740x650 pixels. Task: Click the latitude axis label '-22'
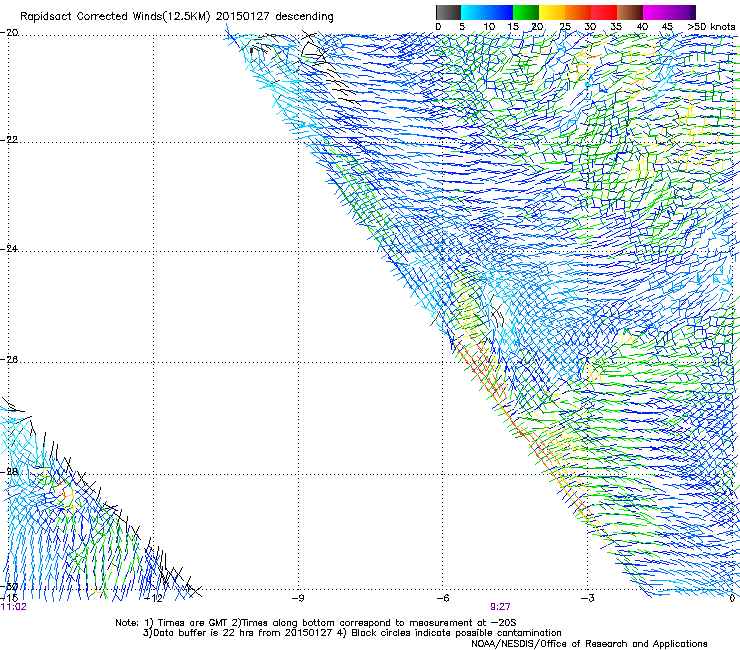[x=10, y=139]
